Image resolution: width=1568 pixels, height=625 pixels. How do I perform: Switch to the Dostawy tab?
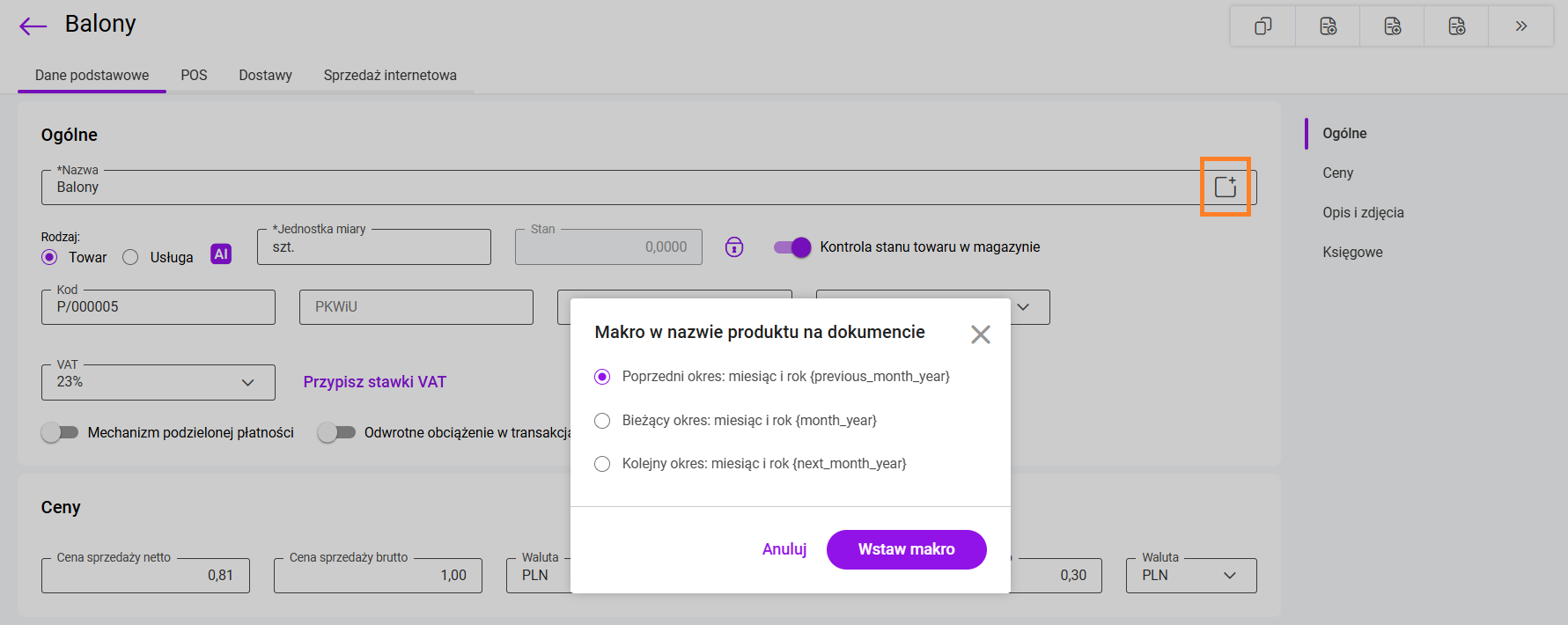click(x=265, y=76)
